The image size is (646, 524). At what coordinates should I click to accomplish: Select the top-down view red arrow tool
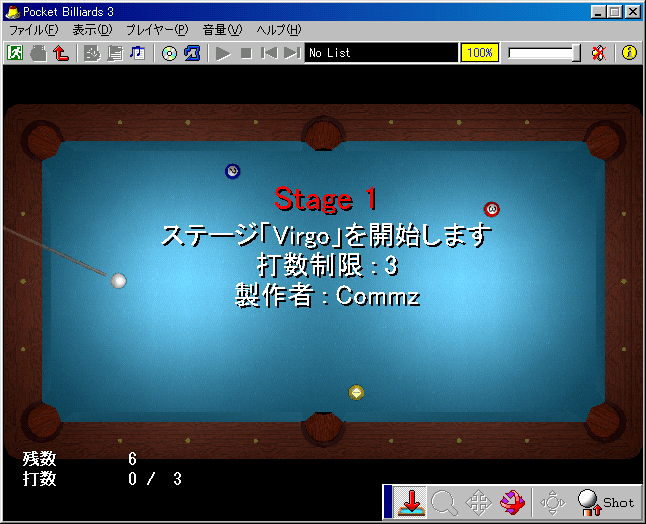411,502
